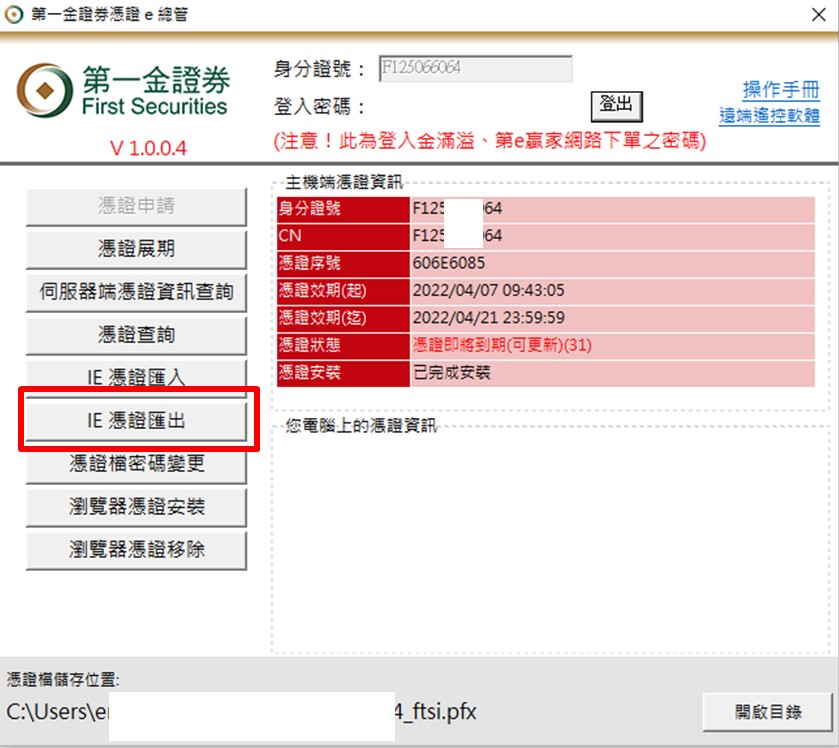Click the highlighted IE 憑證匯出 button

tap(136, 421)
